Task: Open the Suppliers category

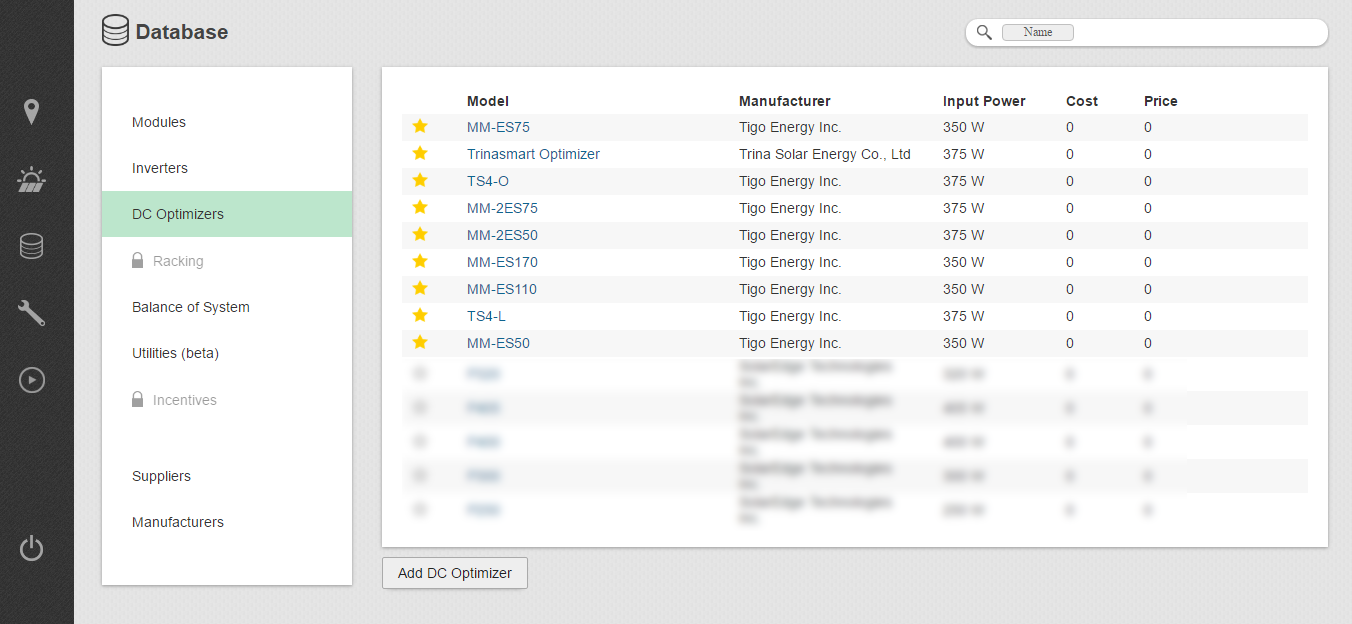Action: [x=227, y=476]
